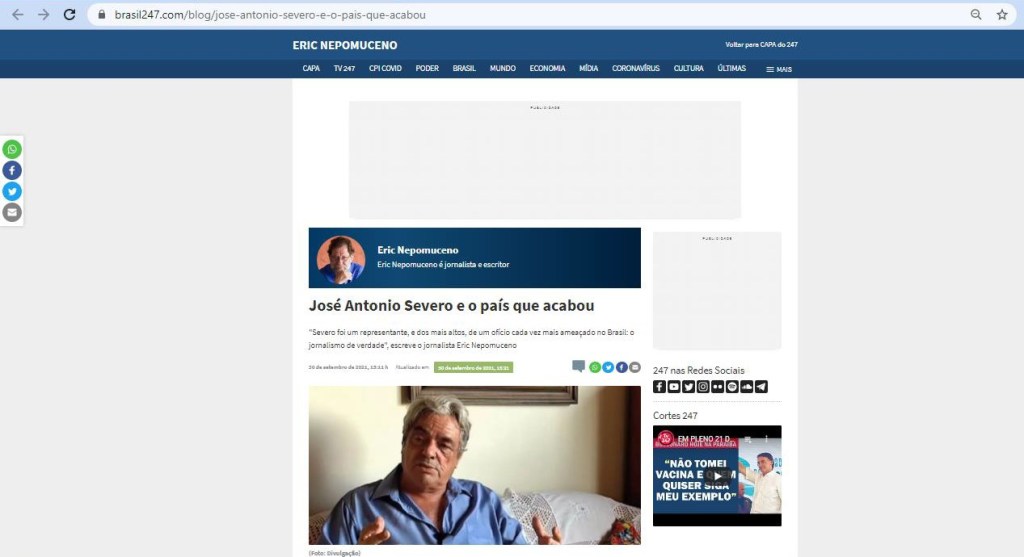Expand the MAIS hamburger menu
1024x557 pixels.
[x=779, y=69]
